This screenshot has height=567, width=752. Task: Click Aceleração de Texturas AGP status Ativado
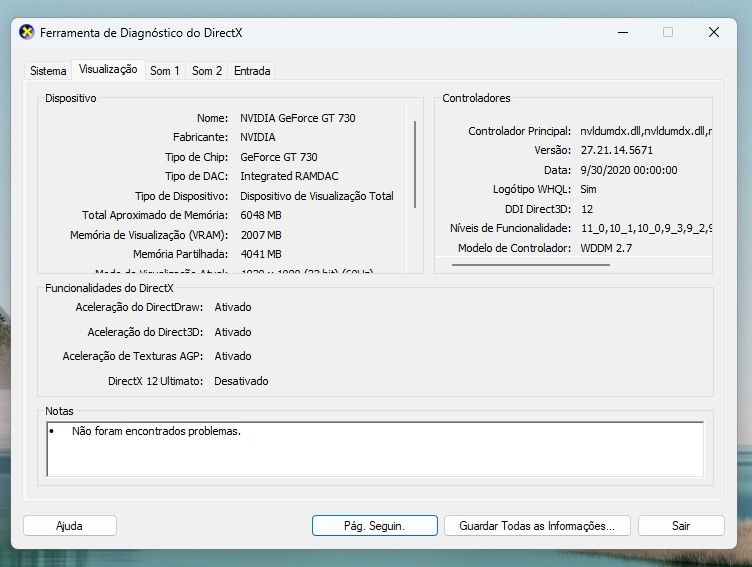point(233,356)
